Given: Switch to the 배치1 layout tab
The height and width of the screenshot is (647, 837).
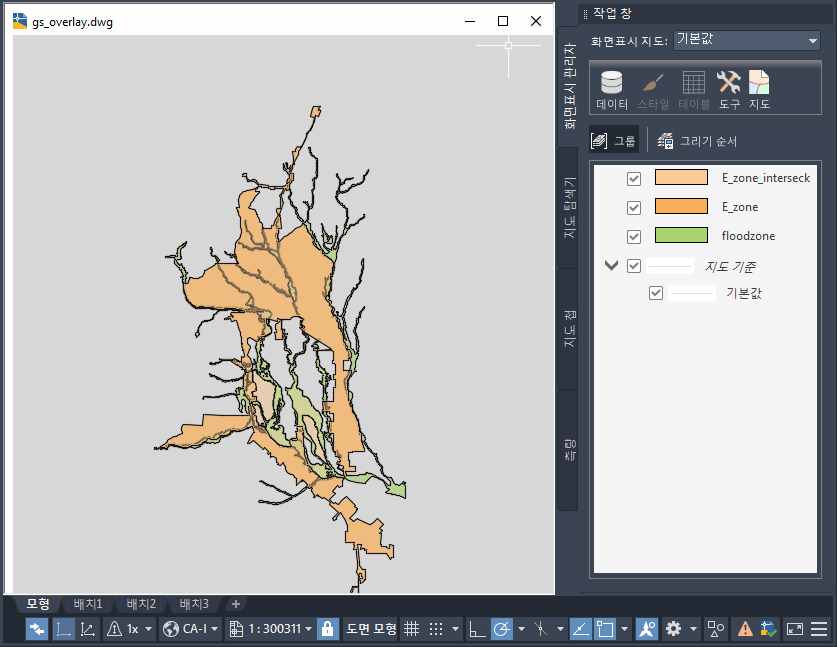Looking at the screenshot, I should coord(88,604).
